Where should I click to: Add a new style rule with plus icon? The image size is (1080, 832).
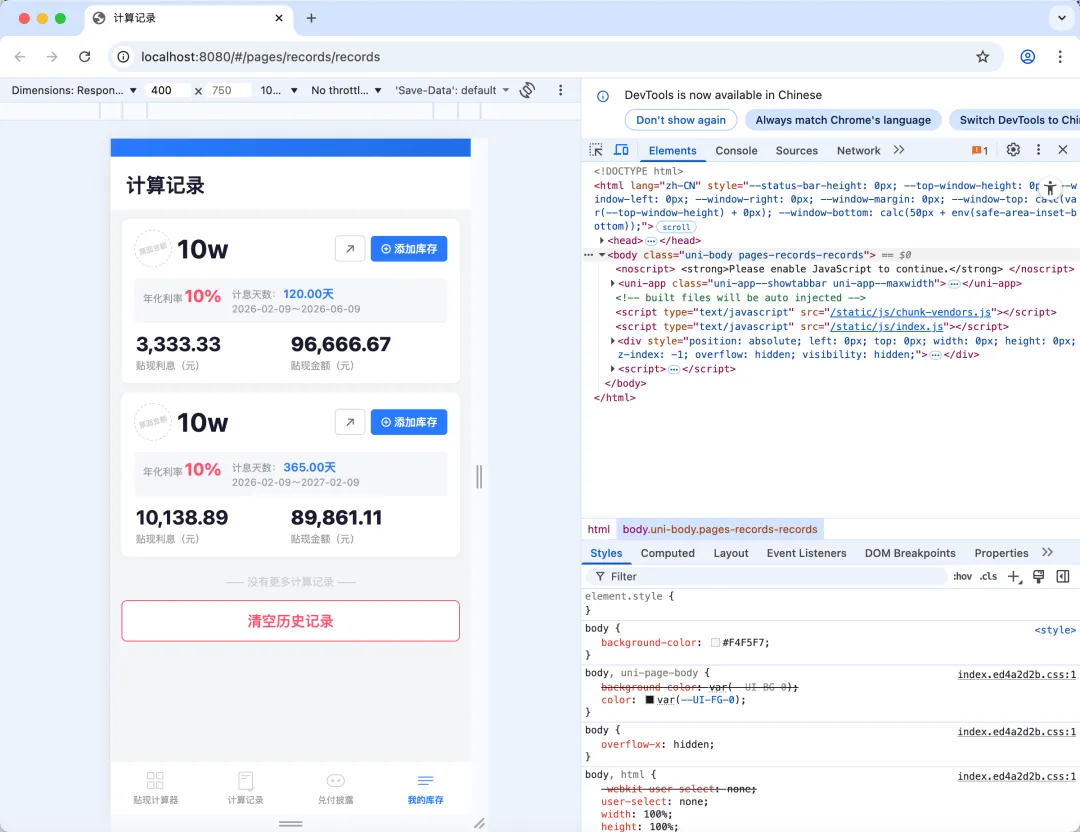(1012, 576)
